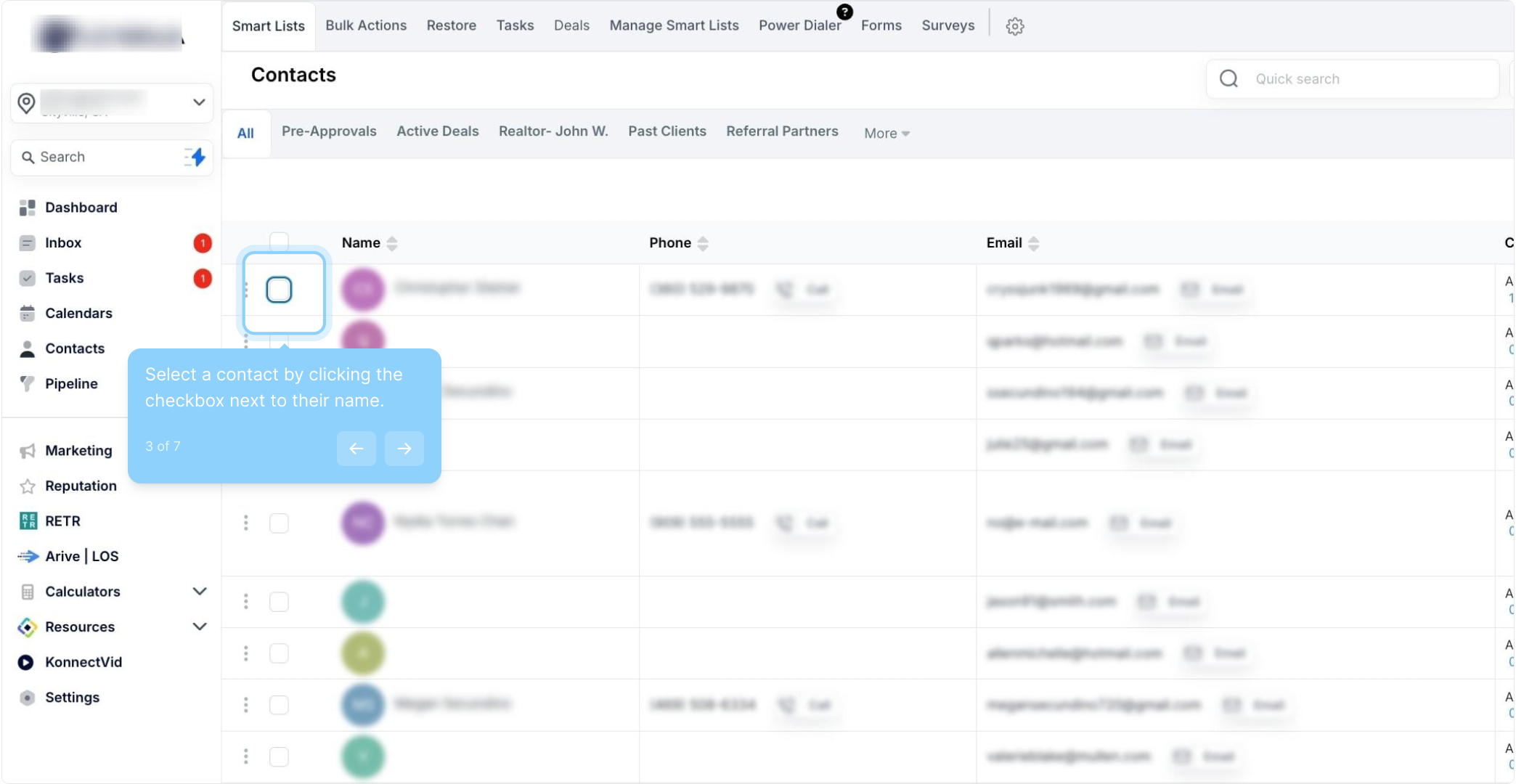Click the tooltip's back arrow button
This screenshot has height=784, width=1516.
356,449
